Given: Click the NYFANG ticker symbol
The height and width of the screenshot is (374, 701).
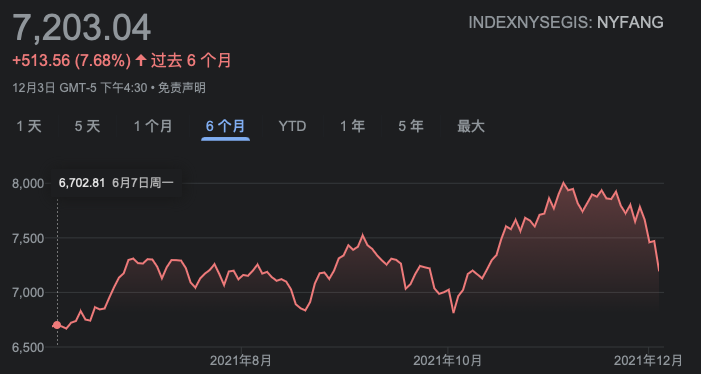Looking at the screenshot, I should point(630,22).
